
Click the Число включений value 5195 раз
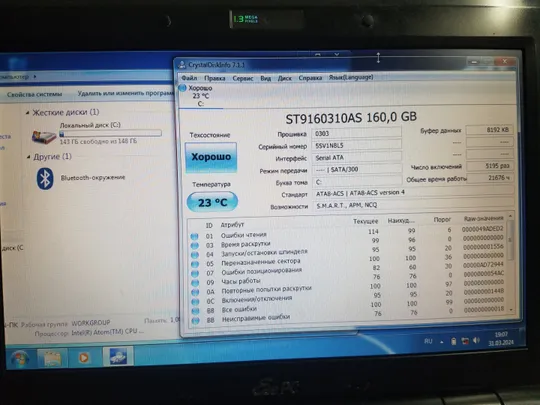[x=489, y=166]
